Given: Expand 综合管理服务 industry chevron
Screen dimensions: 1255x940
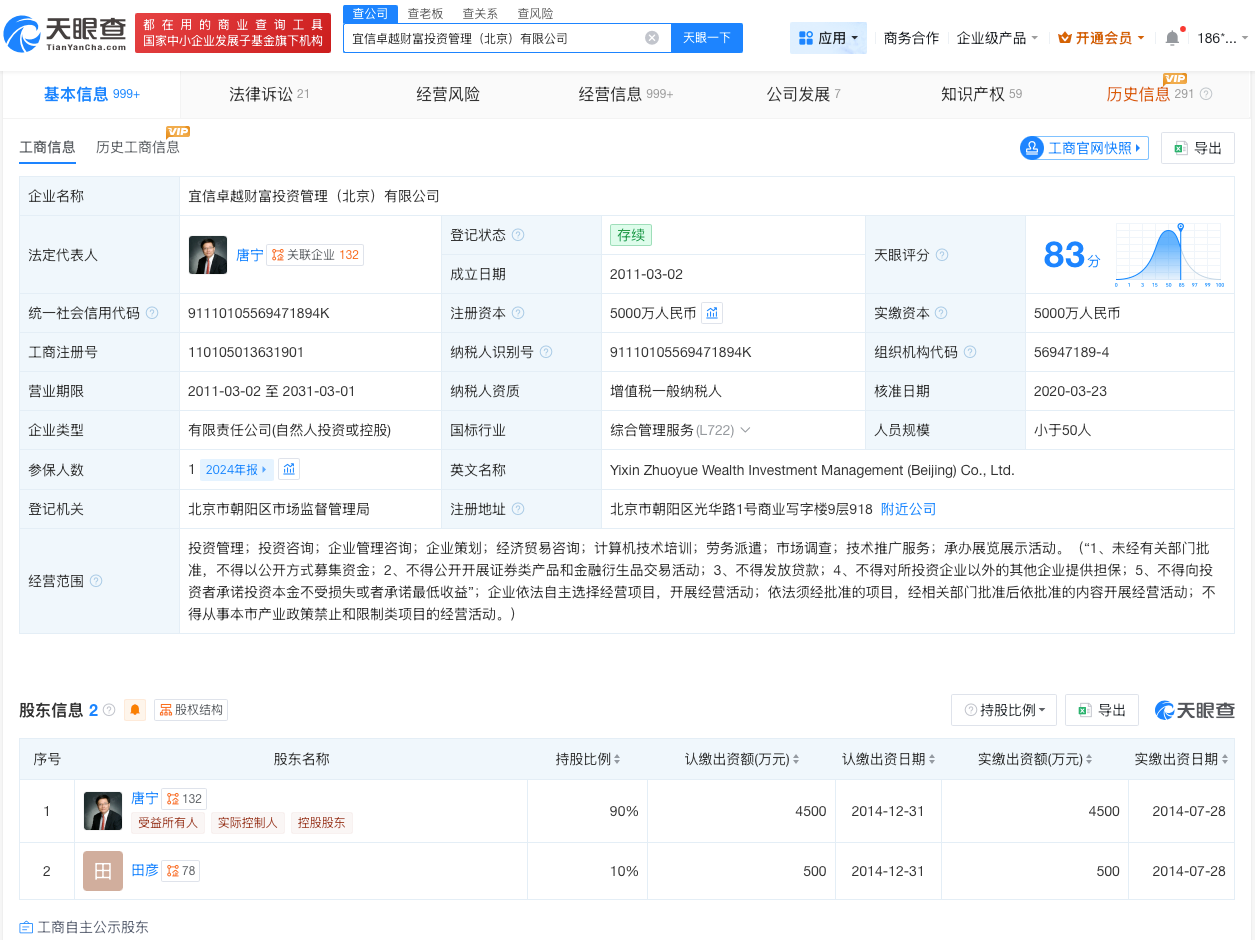Looking at the screenshot, I should pyautogui.click(x=745, y=430).
